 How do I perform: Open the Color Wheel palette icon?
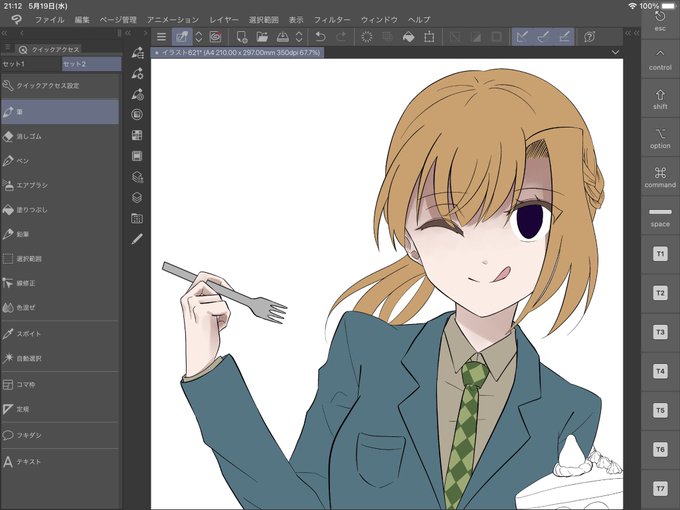[x=137, y=114]
